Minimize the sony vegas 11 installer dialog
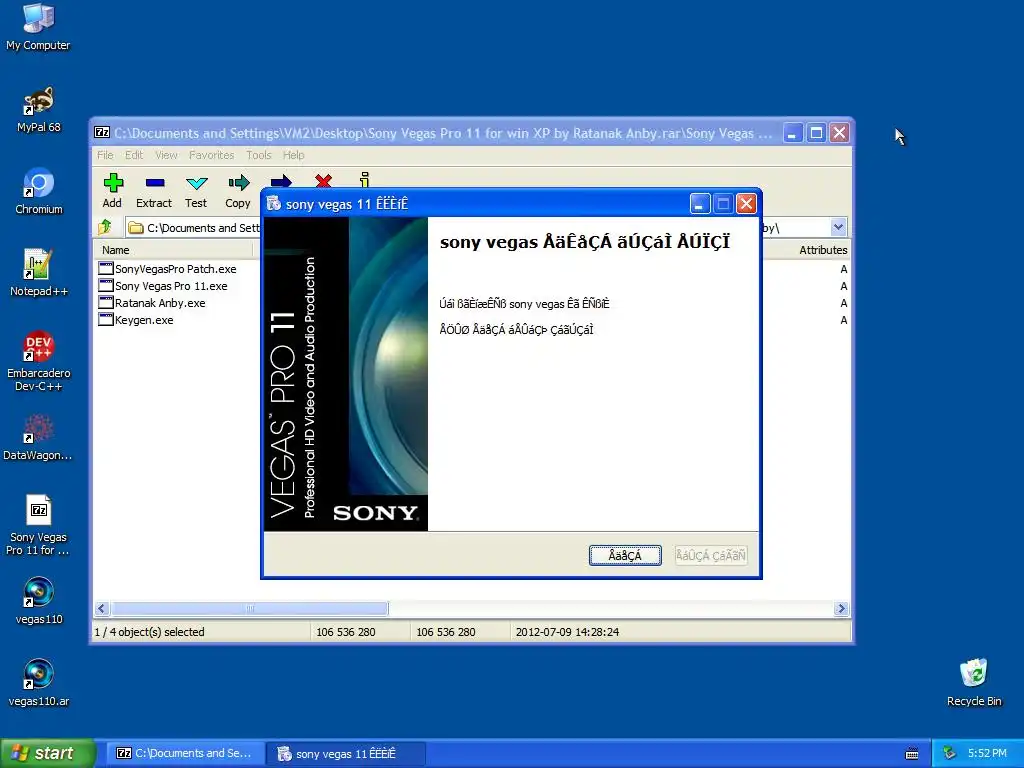Screen dimensions: 1024x768 (x=699, y=204)
